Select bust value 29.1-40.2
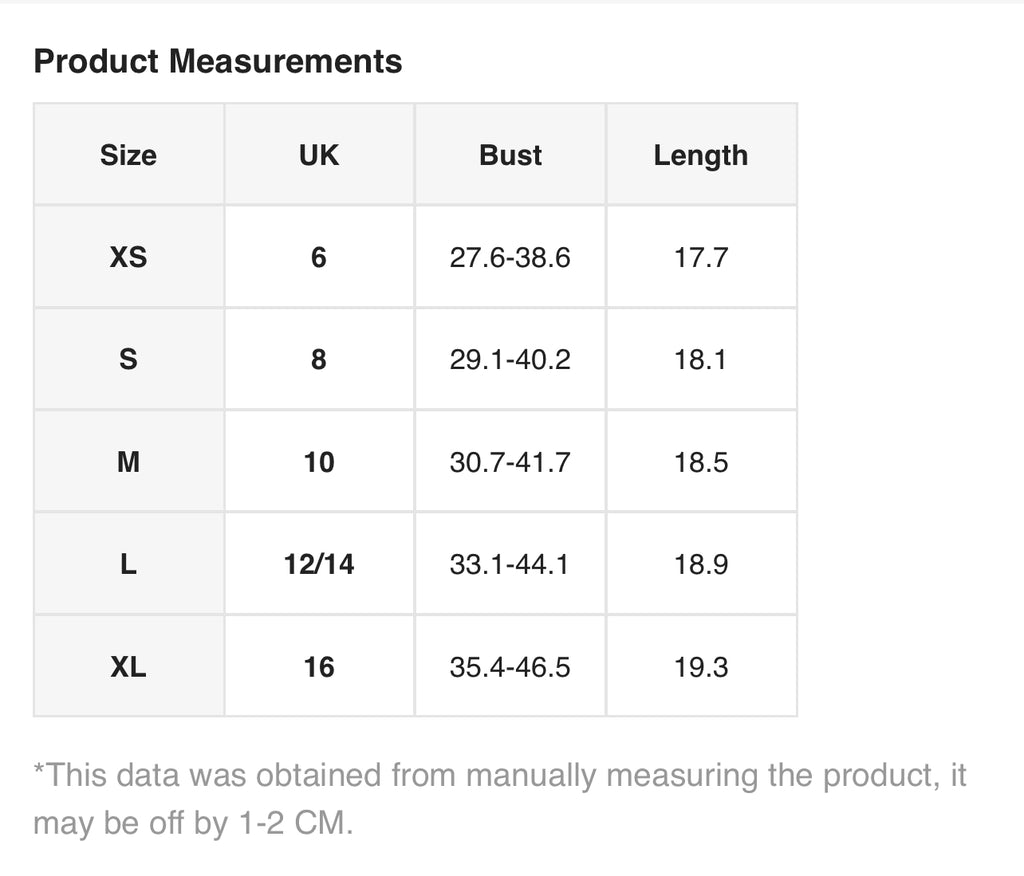 point(510,359)
